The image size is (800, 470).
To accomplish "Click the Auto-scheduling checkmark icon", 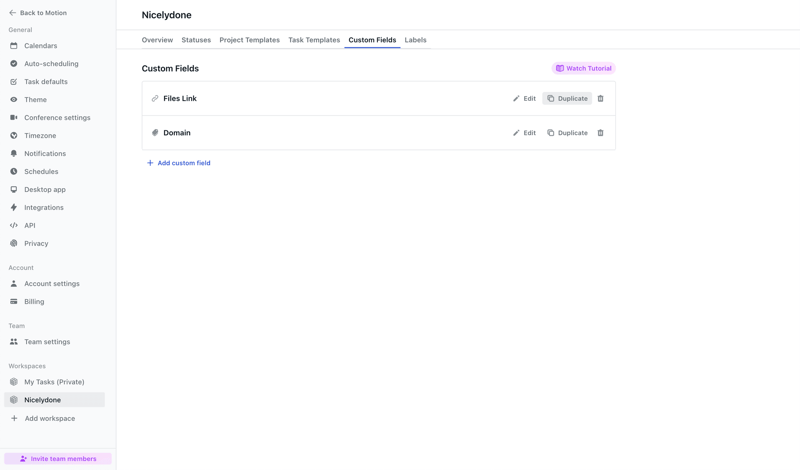I will point(14,63).
